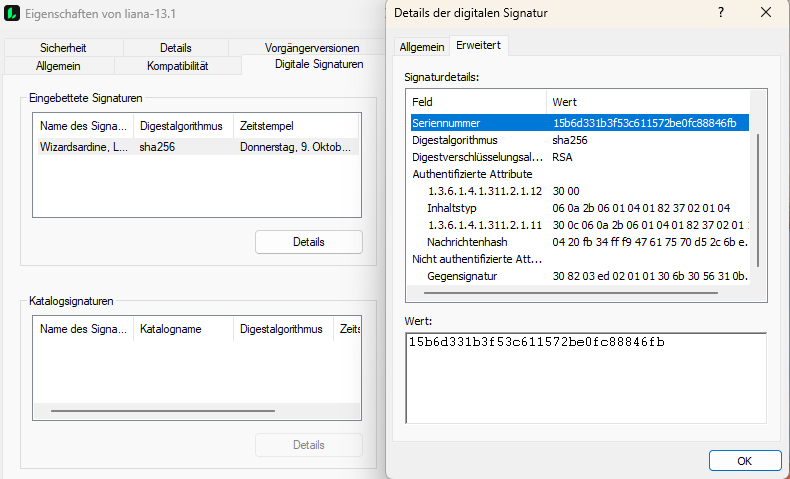Click the Zeitstempel column header
790x479 pixels.
coord(296,126)
